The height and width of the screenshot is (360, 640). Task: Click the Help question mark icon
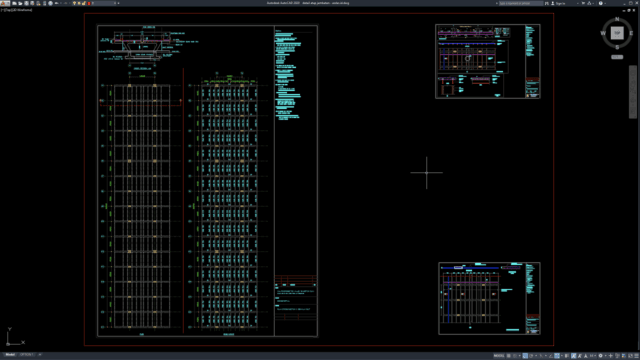pos(600,3)
